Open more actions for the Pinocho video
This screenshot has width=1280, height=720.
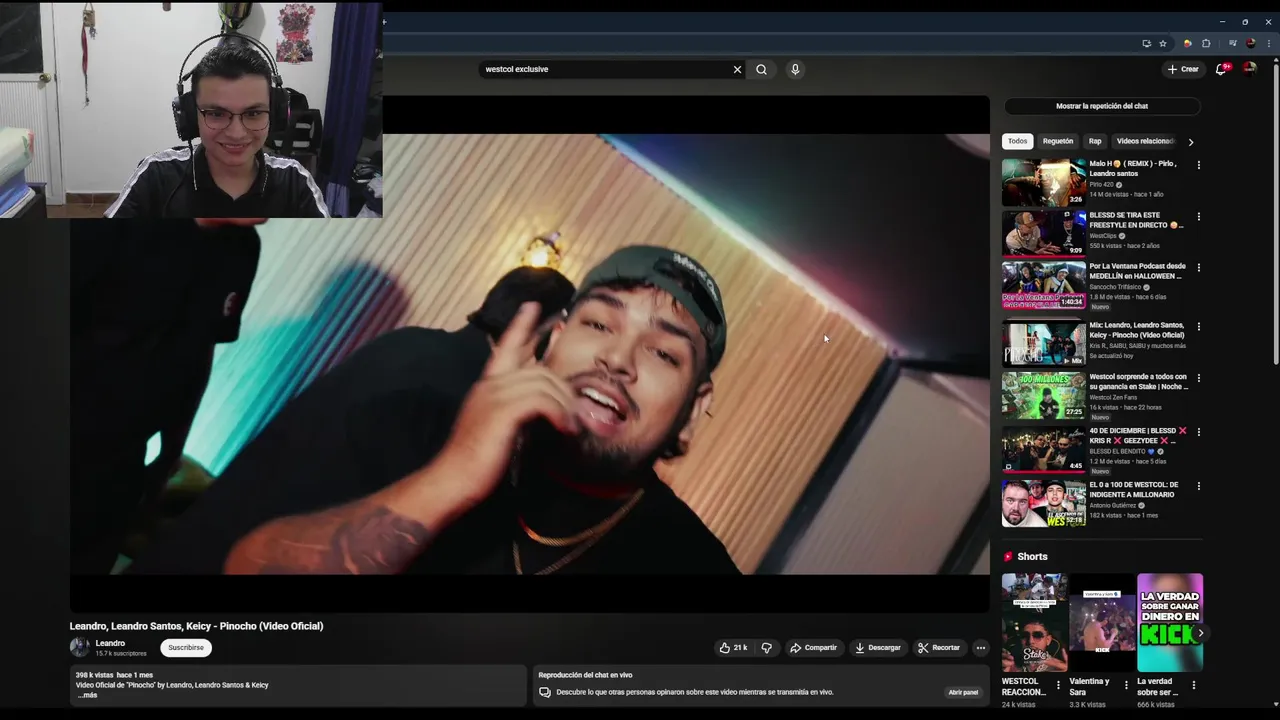click(x=980, y=648)
